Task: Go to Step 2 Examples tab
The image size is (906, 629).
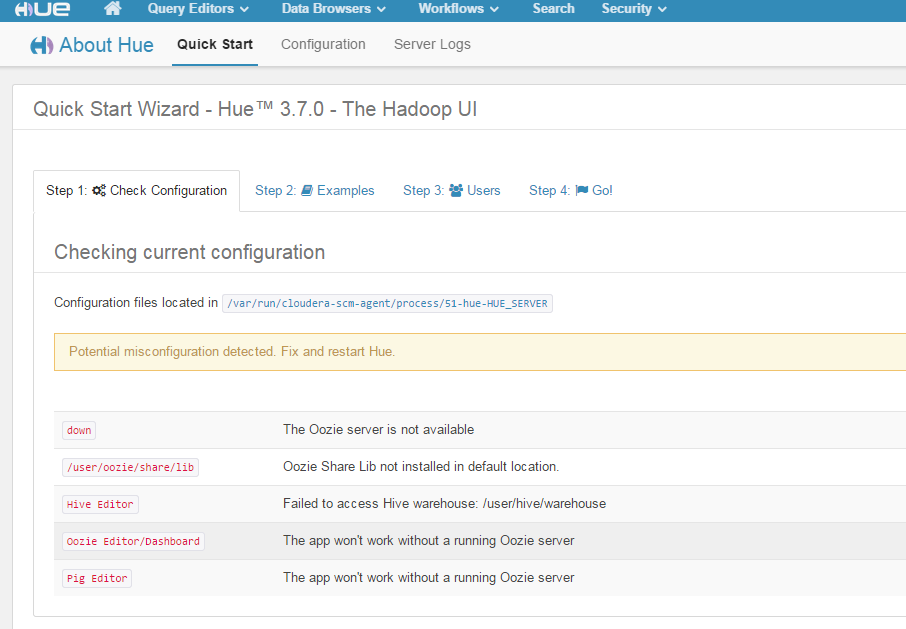Action: click(x=314, y=191)
